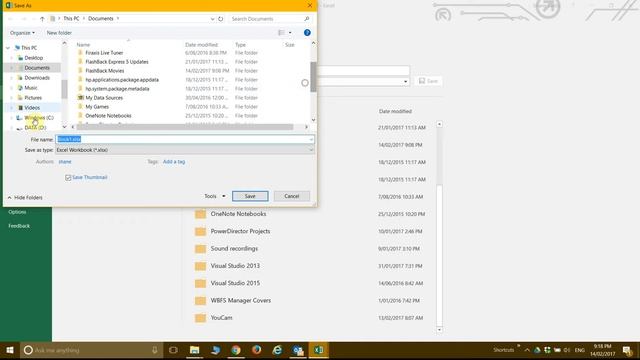640x360 pixels.
Task: Open the PowerDirector Projects folder in Excel
Action: (240, 231)
